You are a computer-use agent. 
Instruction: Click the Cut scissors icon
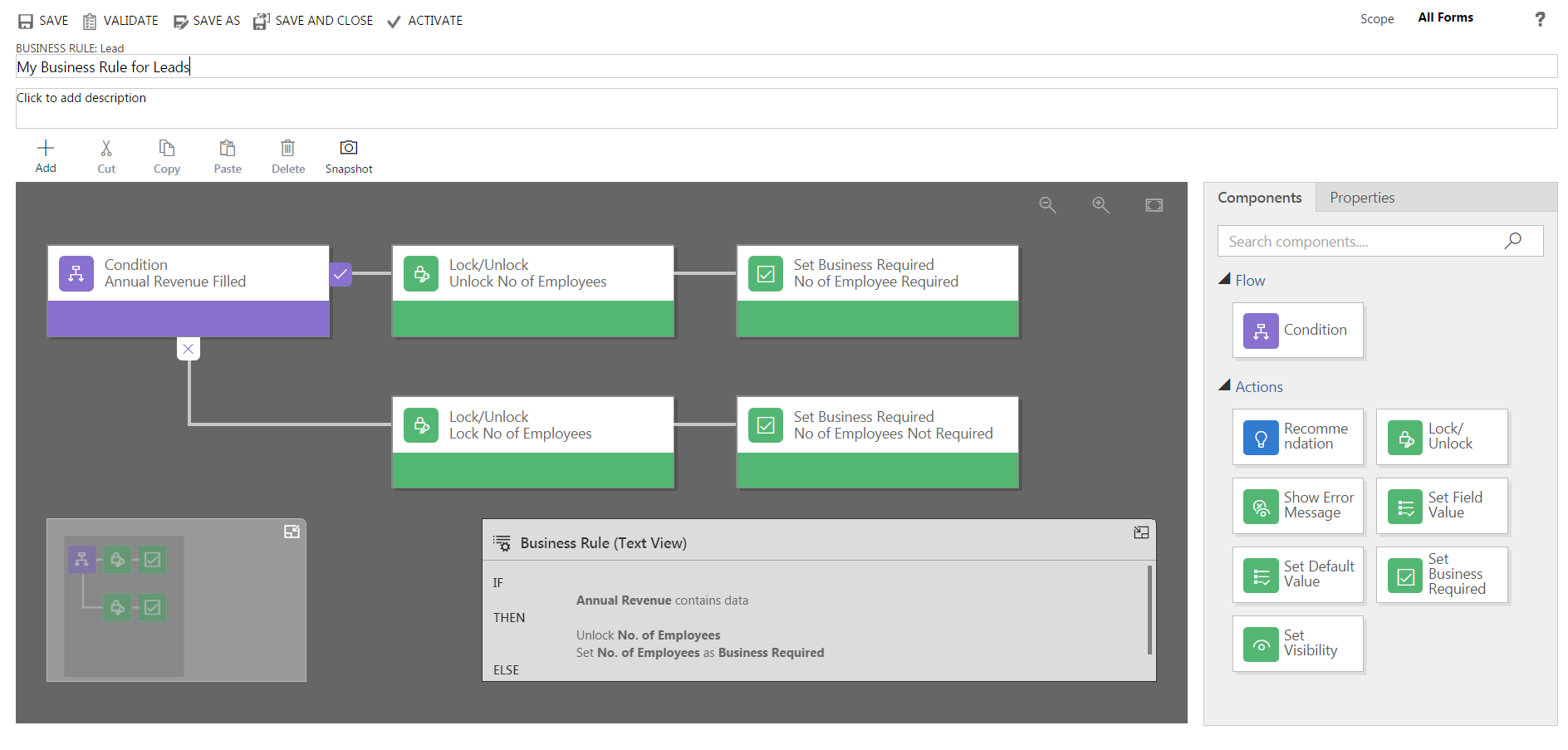[106, 148]
